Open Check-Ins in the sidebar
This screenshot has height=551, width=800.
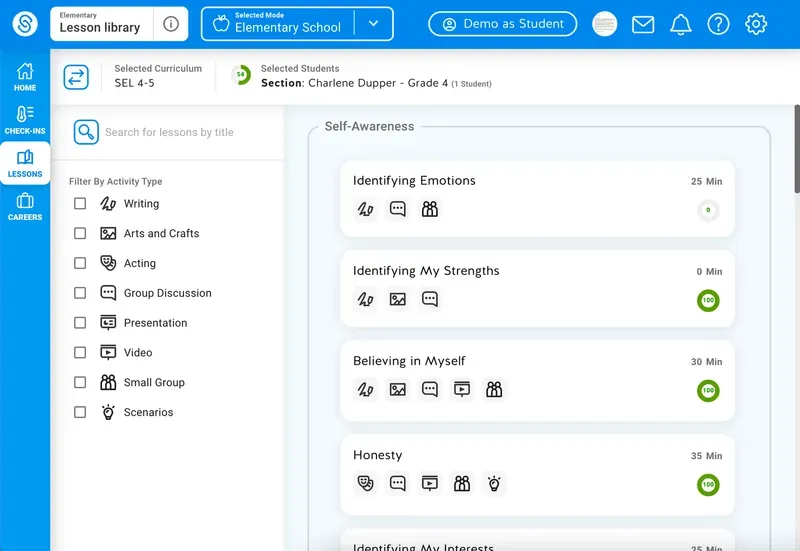coord(25,120)
